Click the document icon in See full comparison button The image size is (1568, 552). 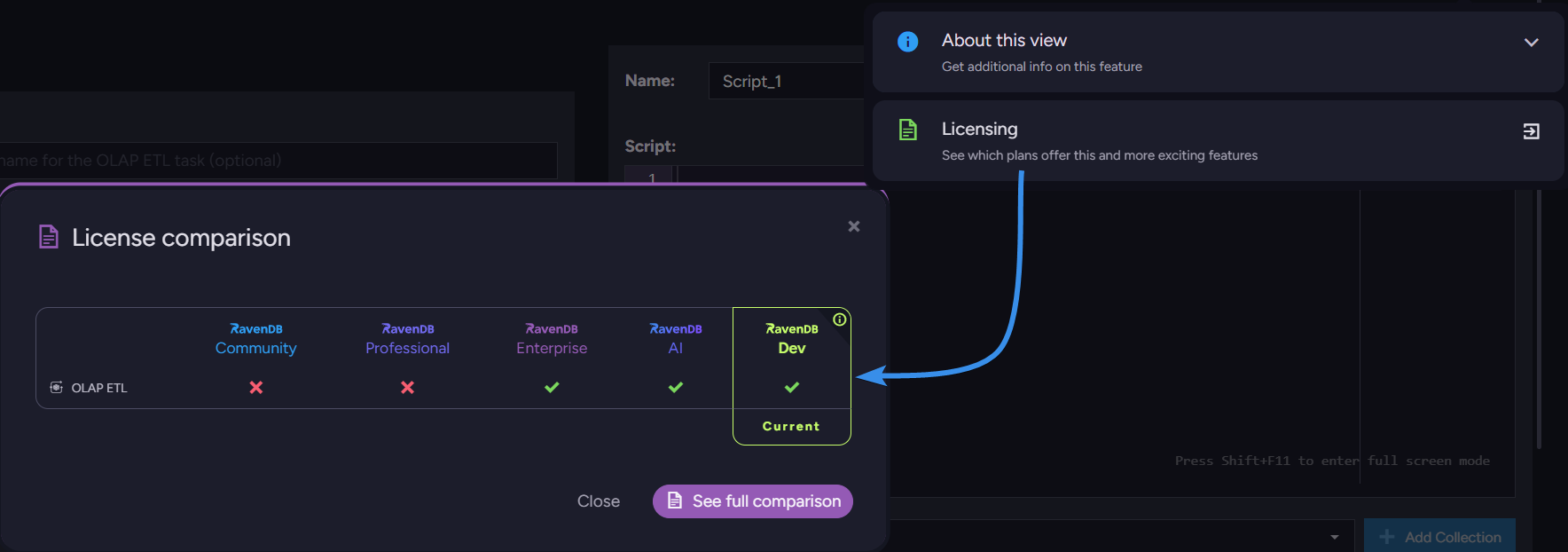[675, 501]
